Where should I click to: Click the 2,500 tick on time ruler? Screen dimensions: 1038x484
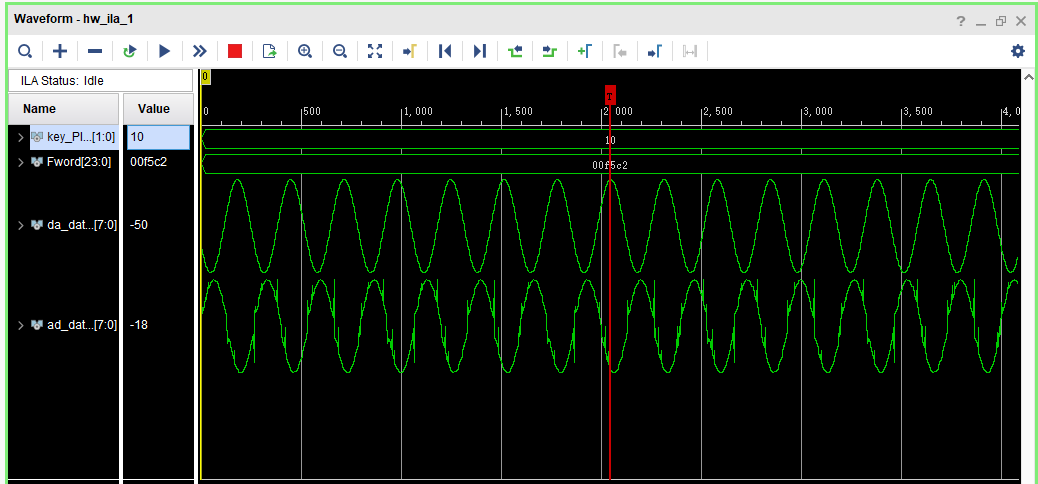718,112
